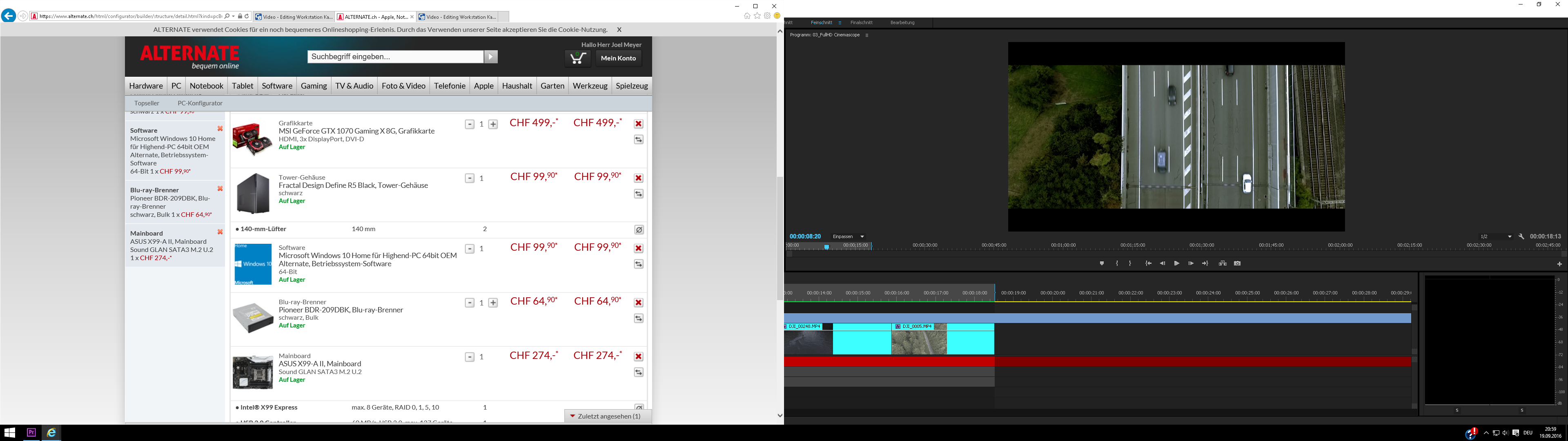1568x441 pixels.
Task: Click the Go to In point button
Action: (1148, 264)
